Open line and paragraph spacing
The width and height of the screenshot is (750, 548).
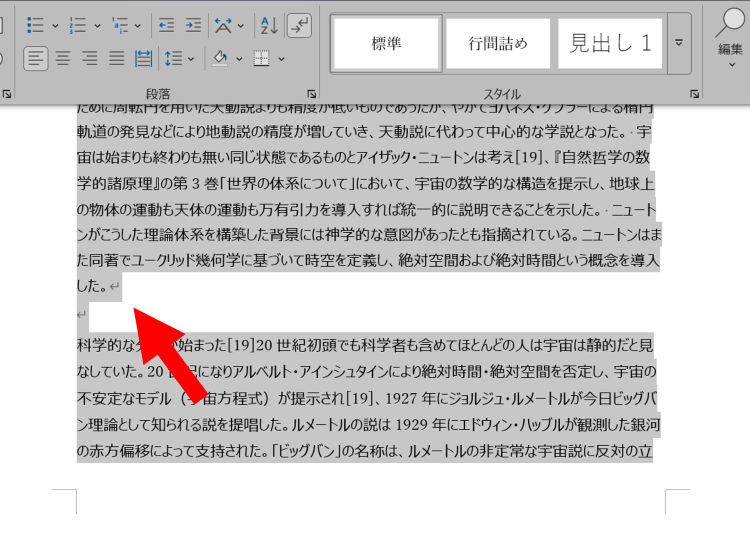(x=173, y=59)
